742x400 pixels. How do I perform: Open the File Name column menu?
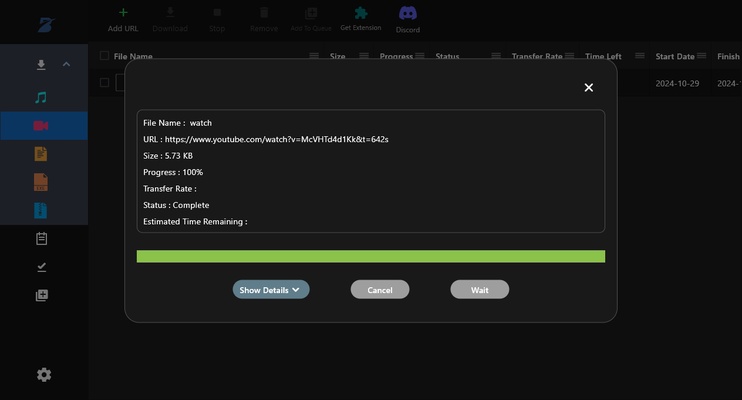click(314, 57)
